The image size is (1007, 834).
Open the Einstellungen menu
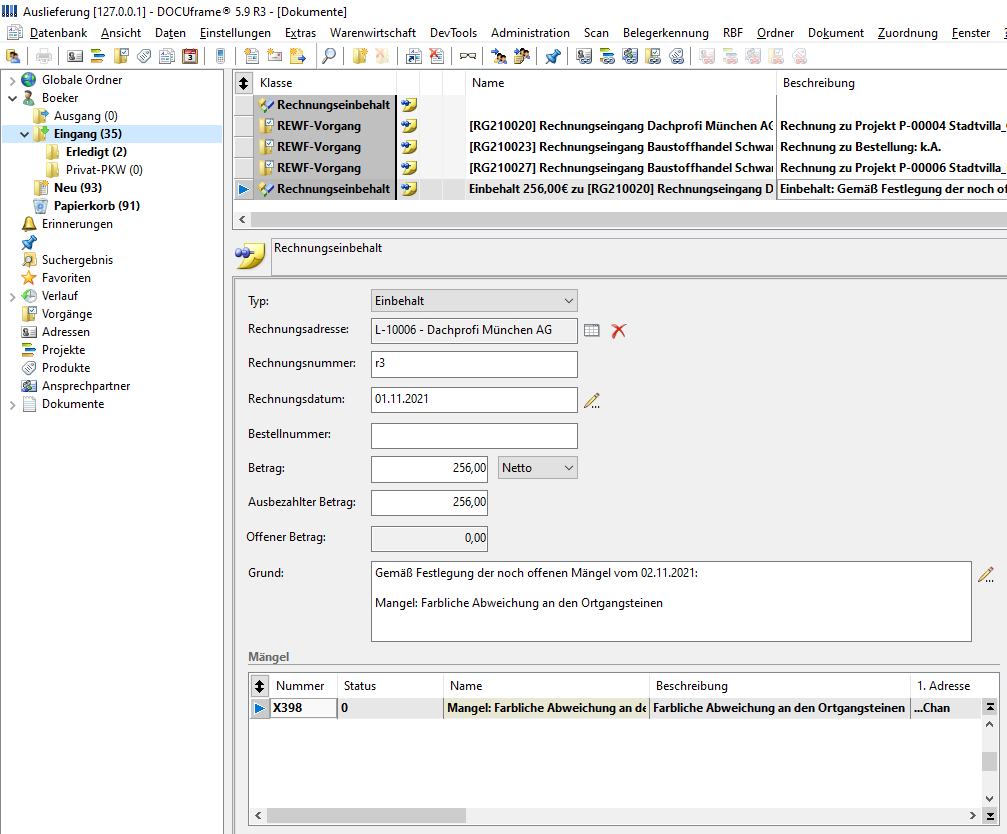pyautogui.click(x=235, y=33)
